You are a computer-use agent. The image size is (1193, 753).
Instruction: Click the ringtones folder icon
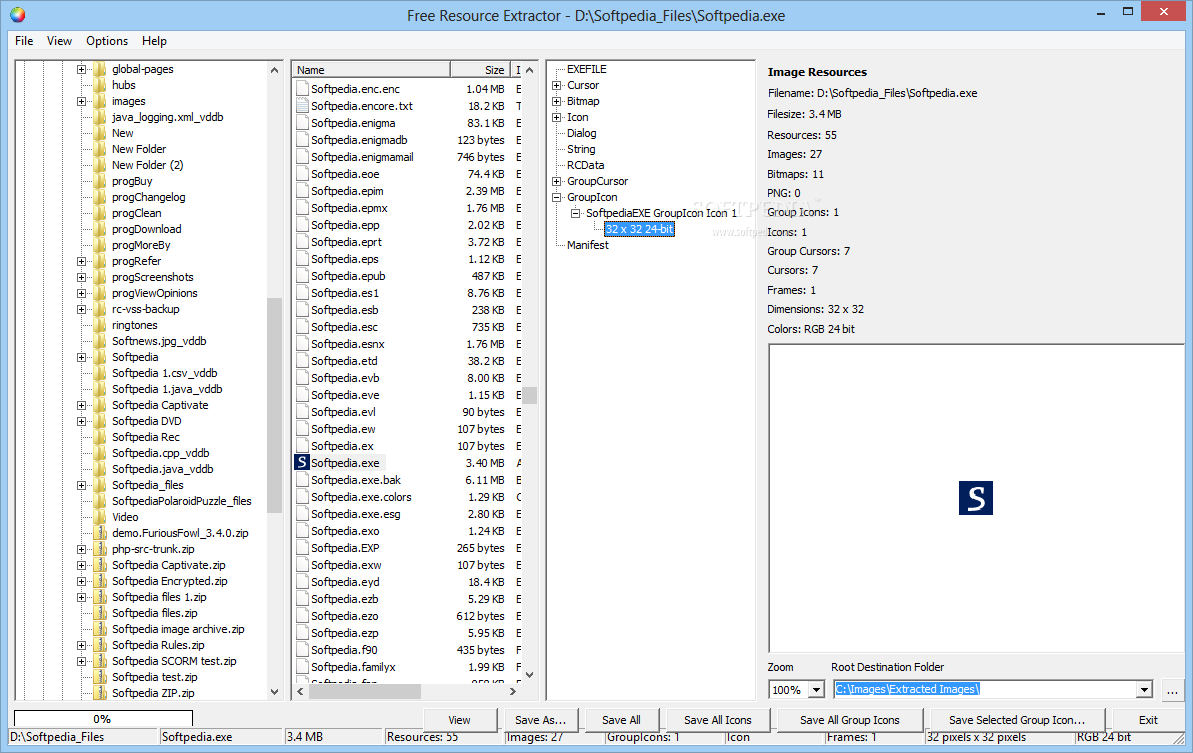100,325
